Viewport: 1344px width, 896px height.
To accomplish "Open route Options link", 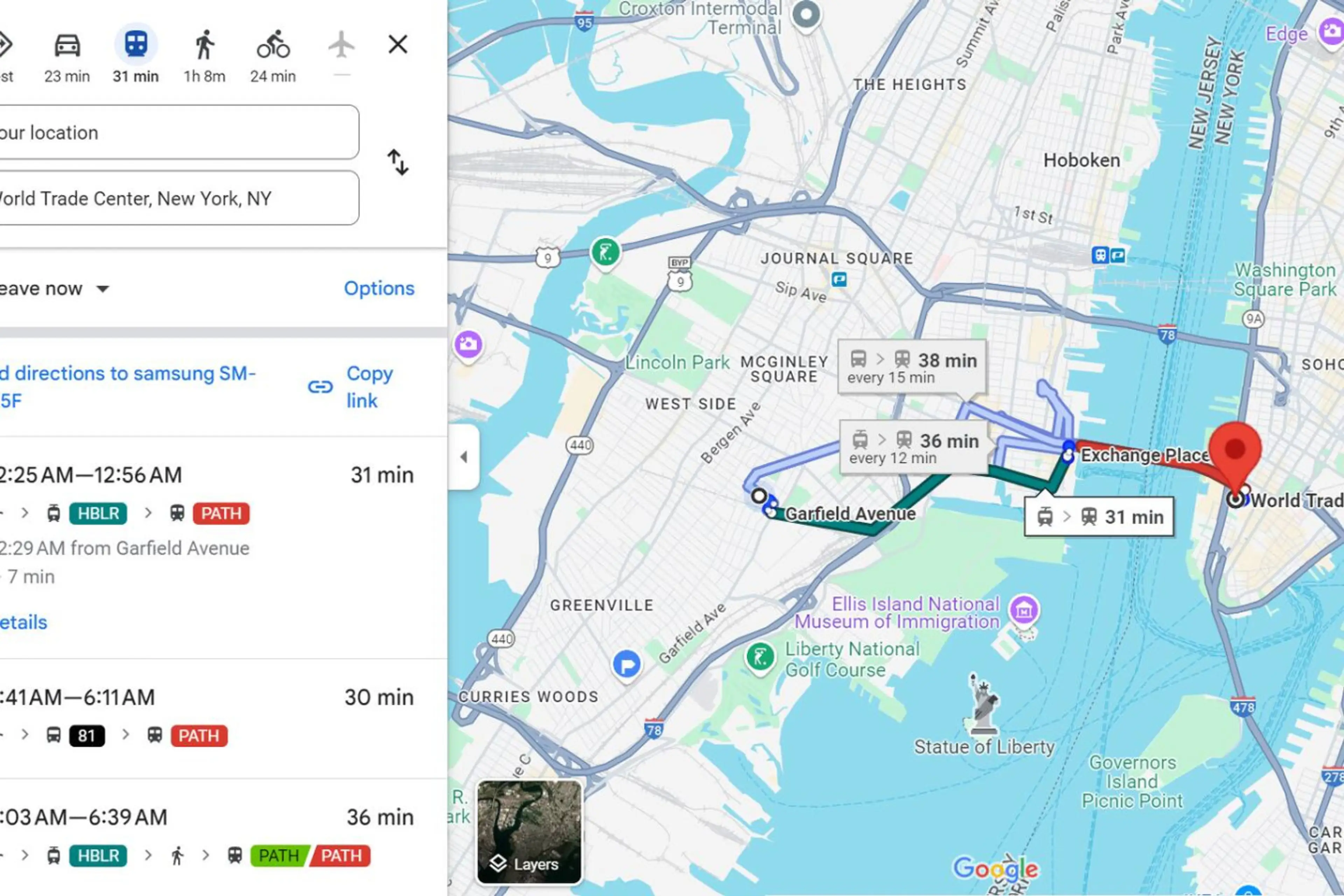I will tap(379, 288).
